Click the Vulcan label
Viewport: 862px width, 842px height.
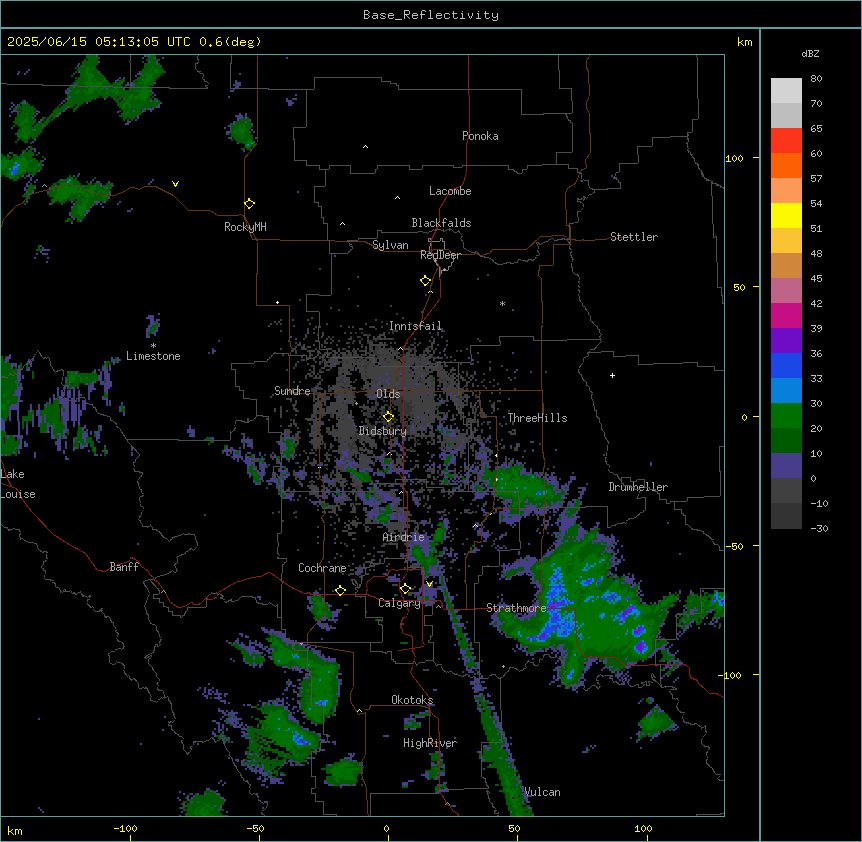542,792
